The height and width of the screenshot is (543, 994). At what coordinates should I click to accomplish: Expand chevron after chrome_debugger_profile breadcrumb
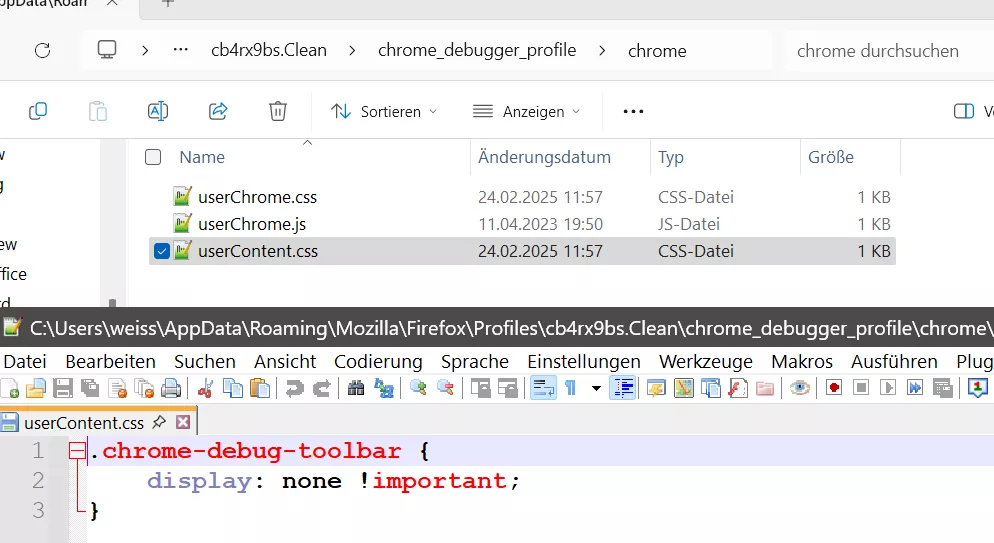(602, 51)
